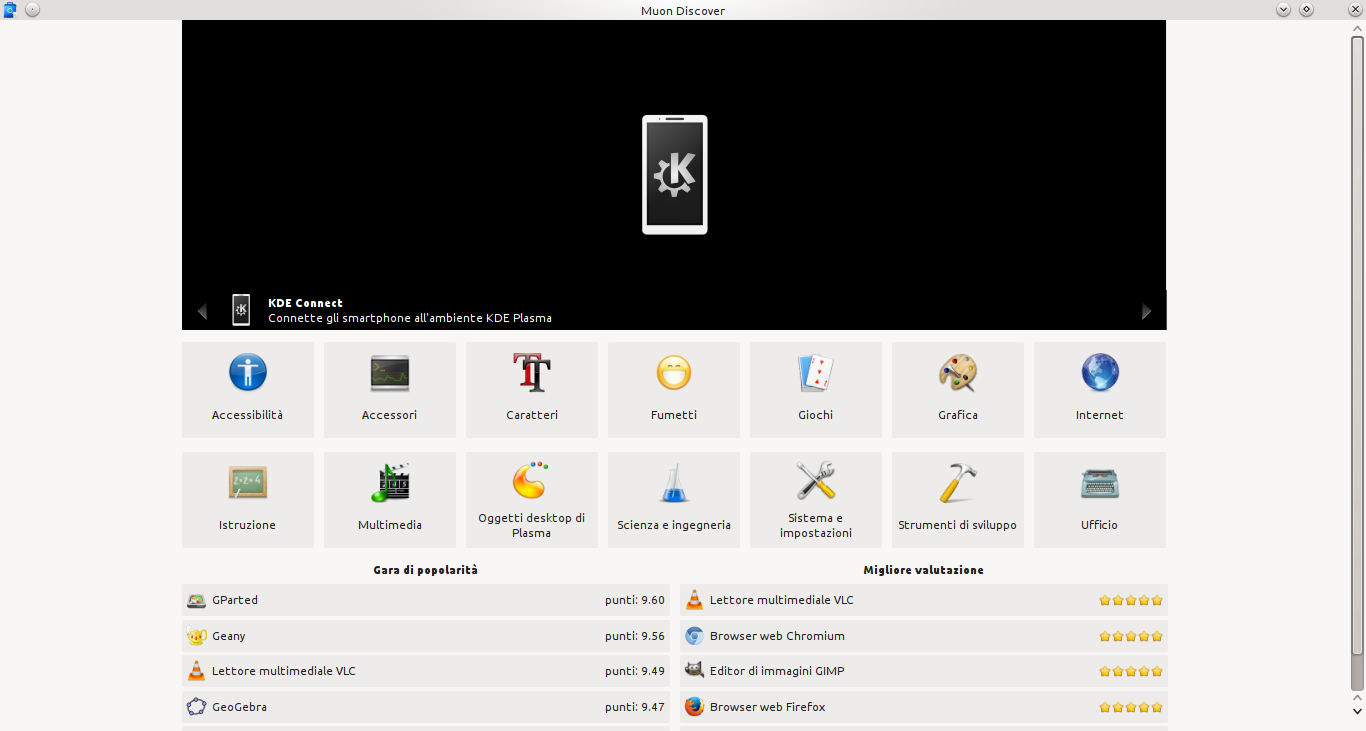Open the Istruzione chalkboard icon
1366x731 pixels.
(247, 483)
